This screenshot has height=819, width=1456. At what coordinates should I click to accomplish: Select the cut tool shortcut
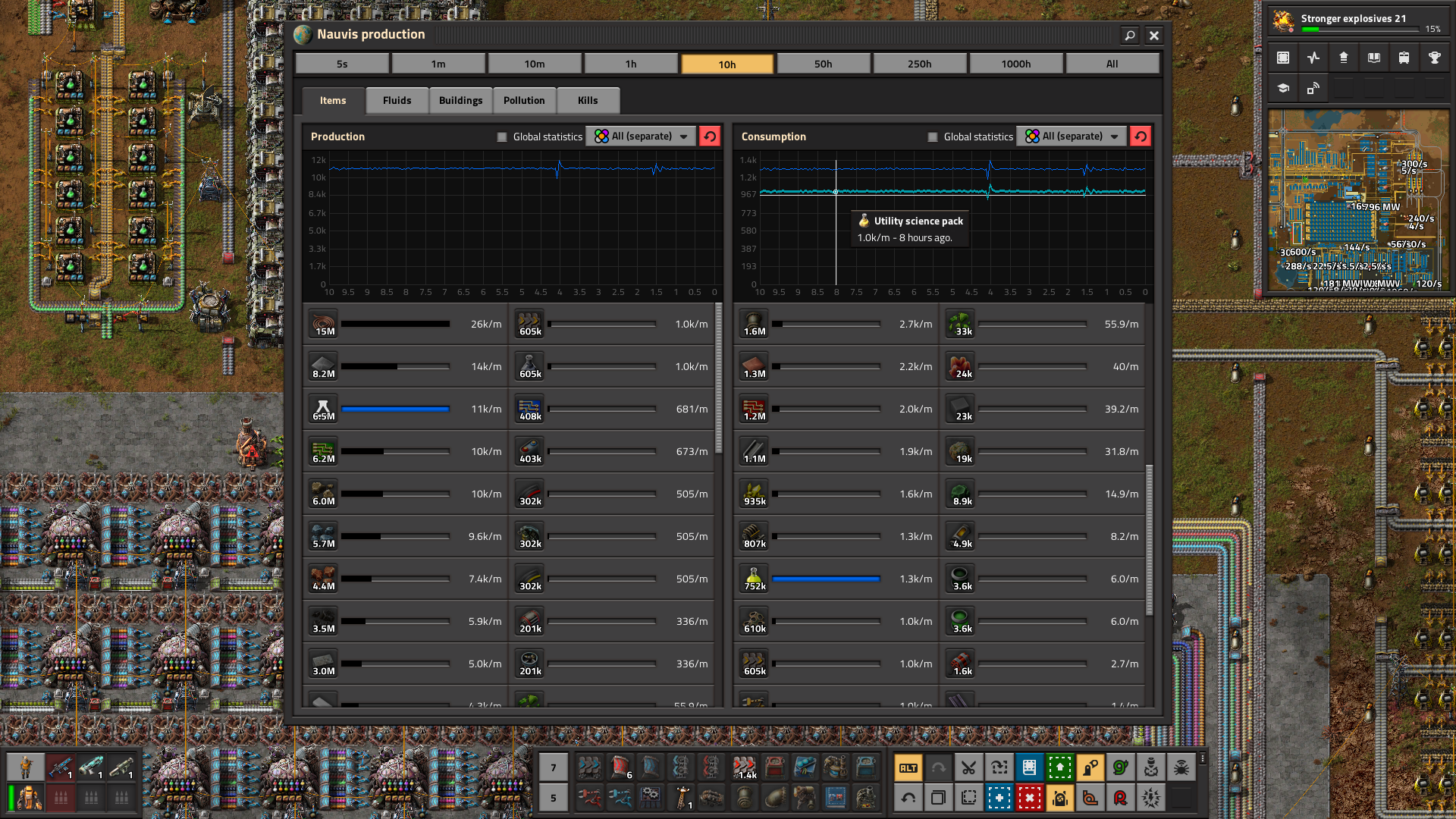969,767
